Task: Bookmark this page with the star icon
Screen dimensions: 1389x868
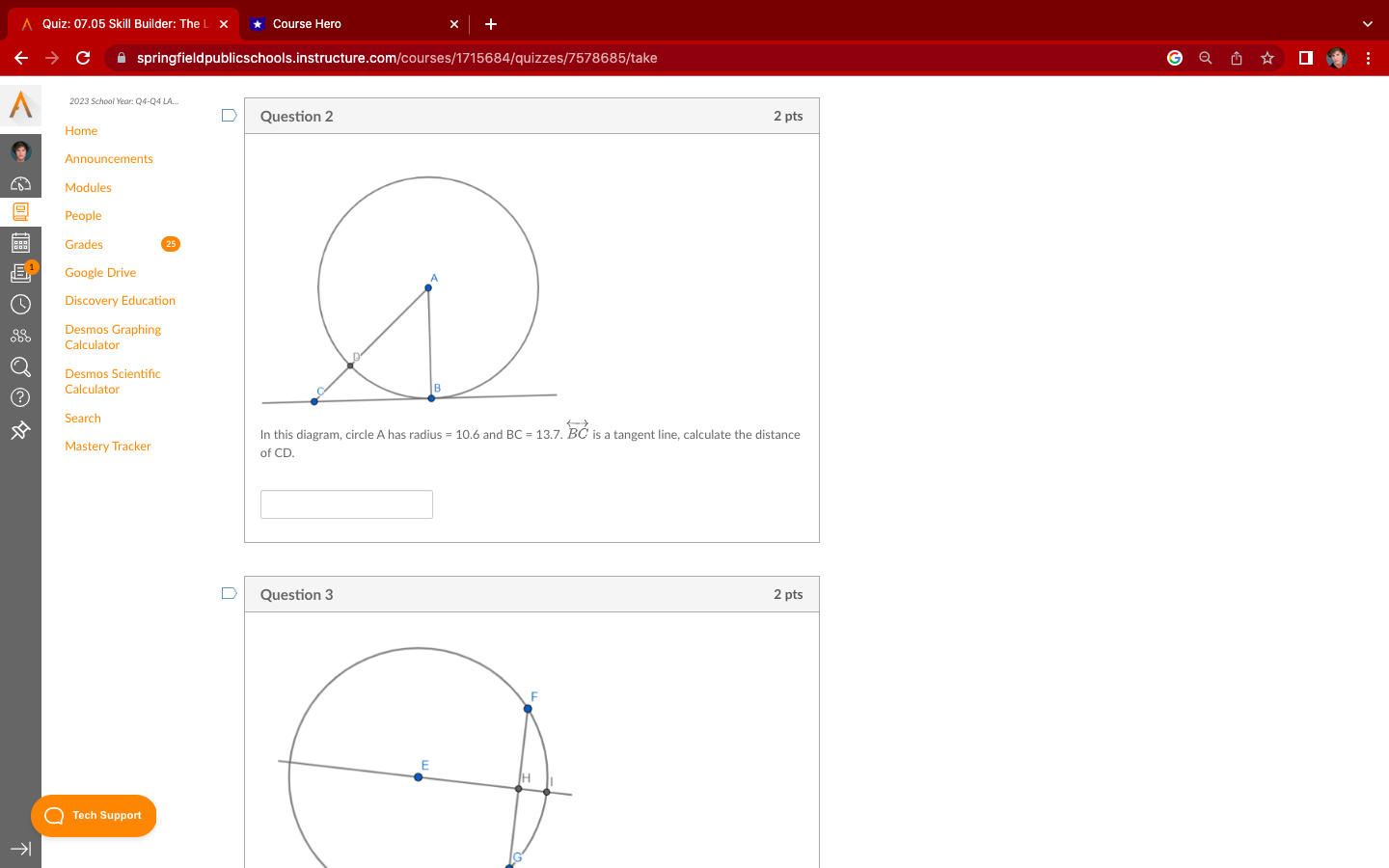Action: (x=1267, y=58)
